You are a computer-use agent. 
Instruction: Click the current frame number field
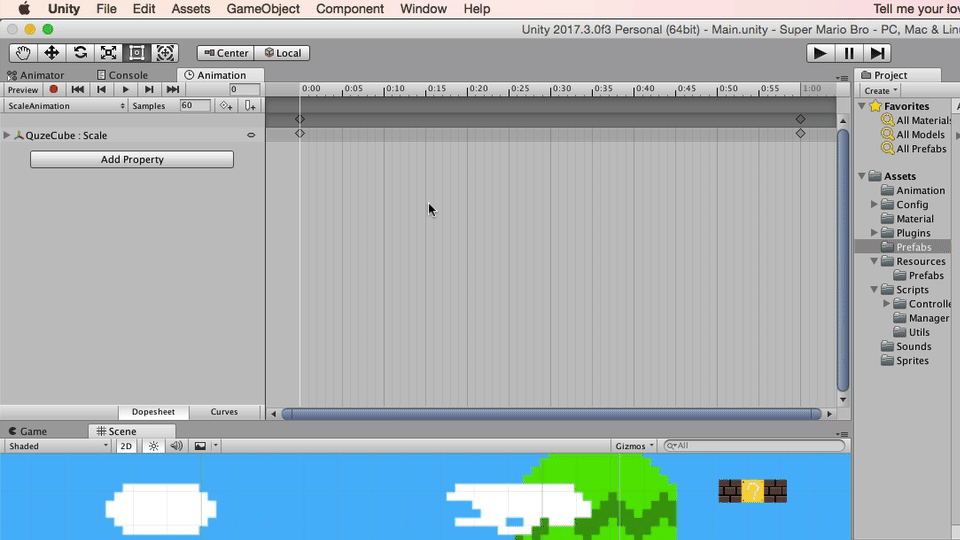pos(244,89)
